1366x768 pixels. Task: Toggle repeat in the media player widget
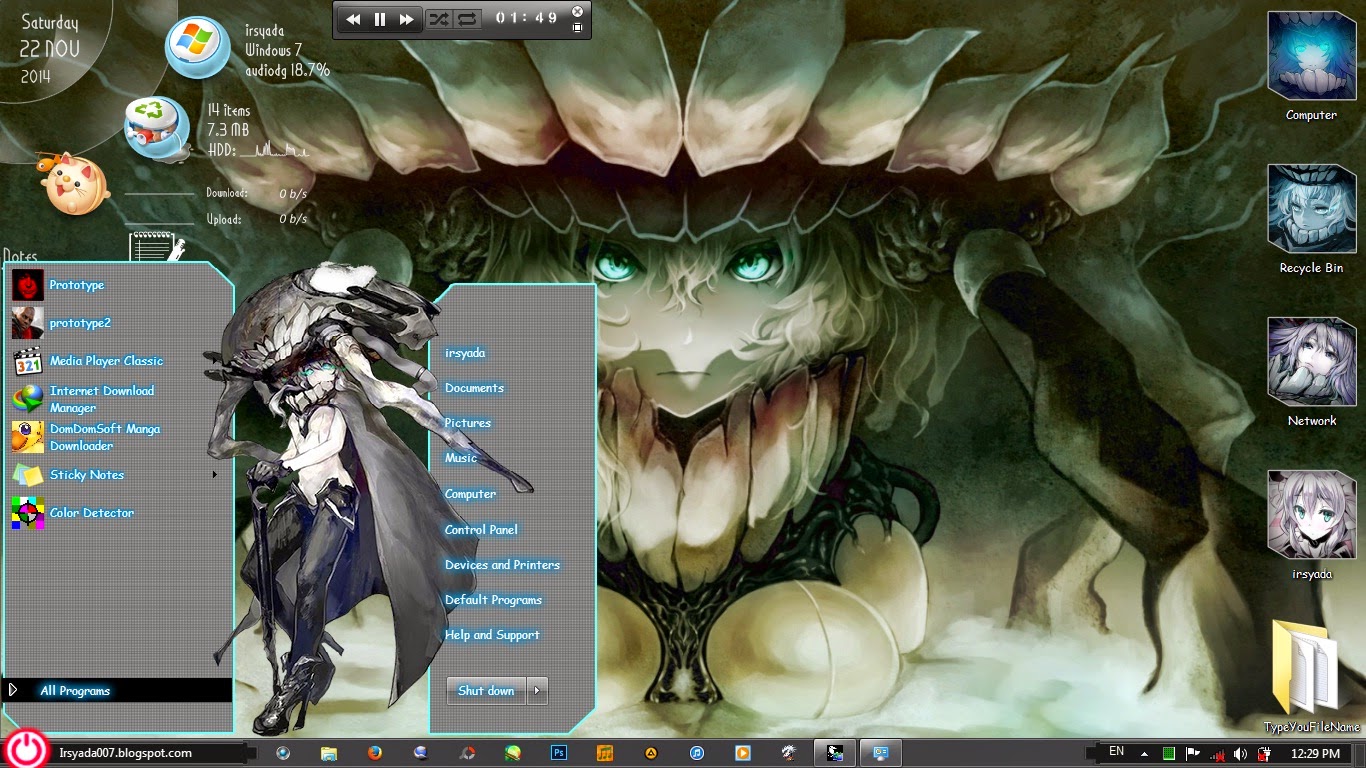click(466, 19)
